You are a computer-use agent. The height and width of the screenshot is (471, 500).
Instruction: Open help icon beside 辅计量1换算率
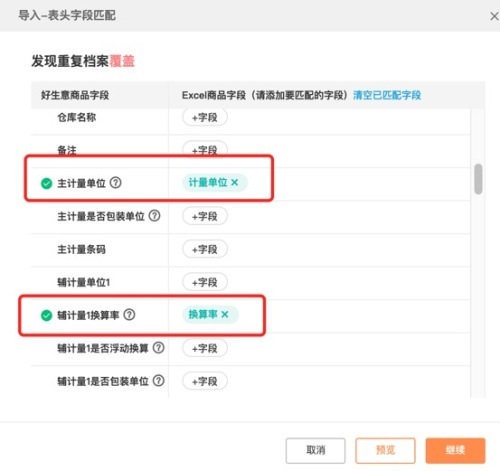[129, 314]
